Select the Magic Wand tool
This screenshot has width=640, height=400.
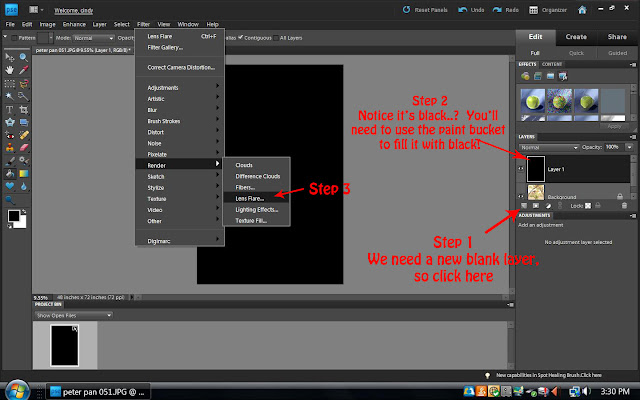click(9, 96)
